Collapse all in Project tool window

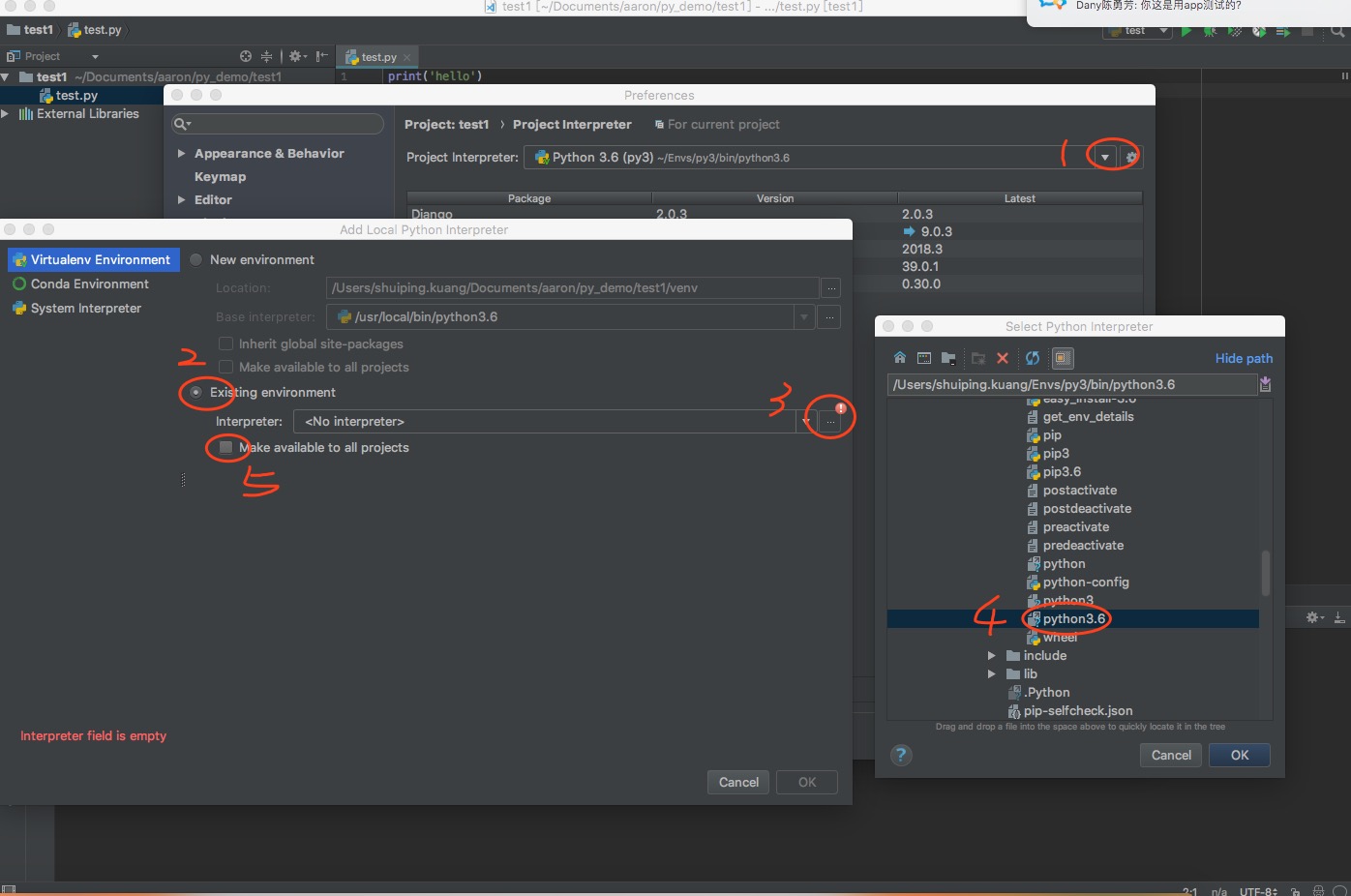pyautogui.click(x=266, y=56)
